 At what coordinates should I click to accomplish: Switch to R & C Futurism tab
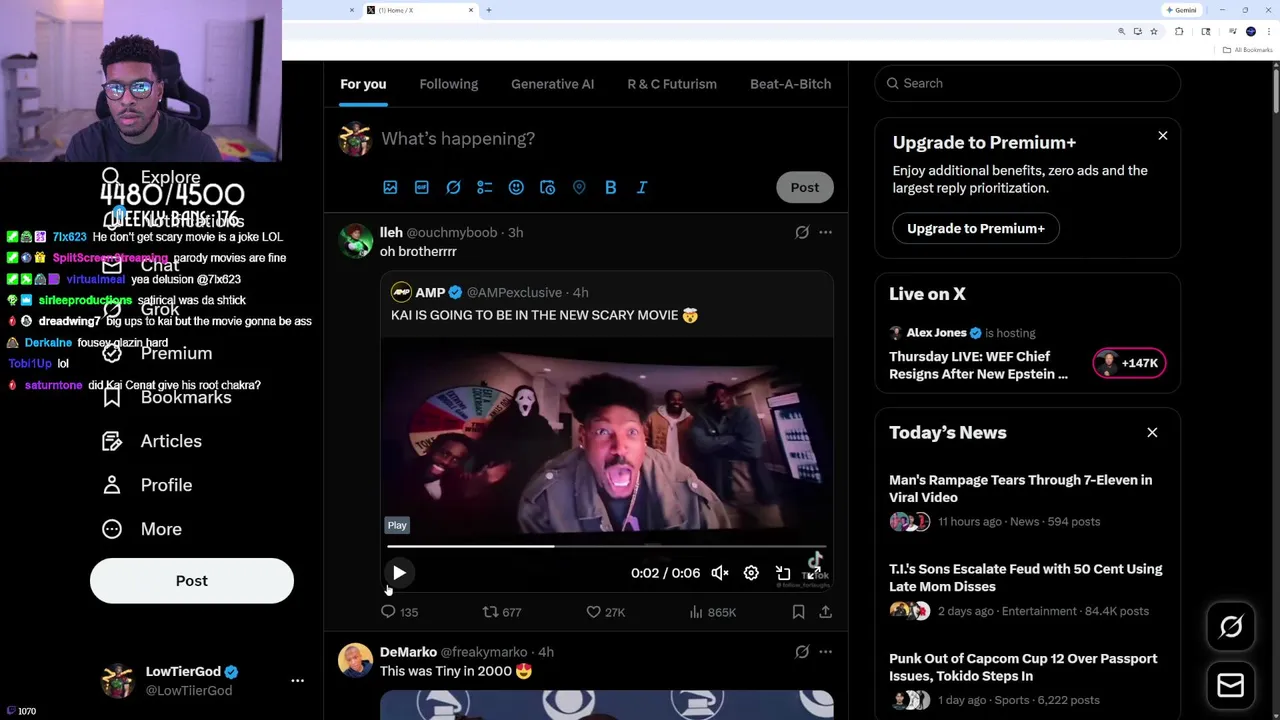672,84
